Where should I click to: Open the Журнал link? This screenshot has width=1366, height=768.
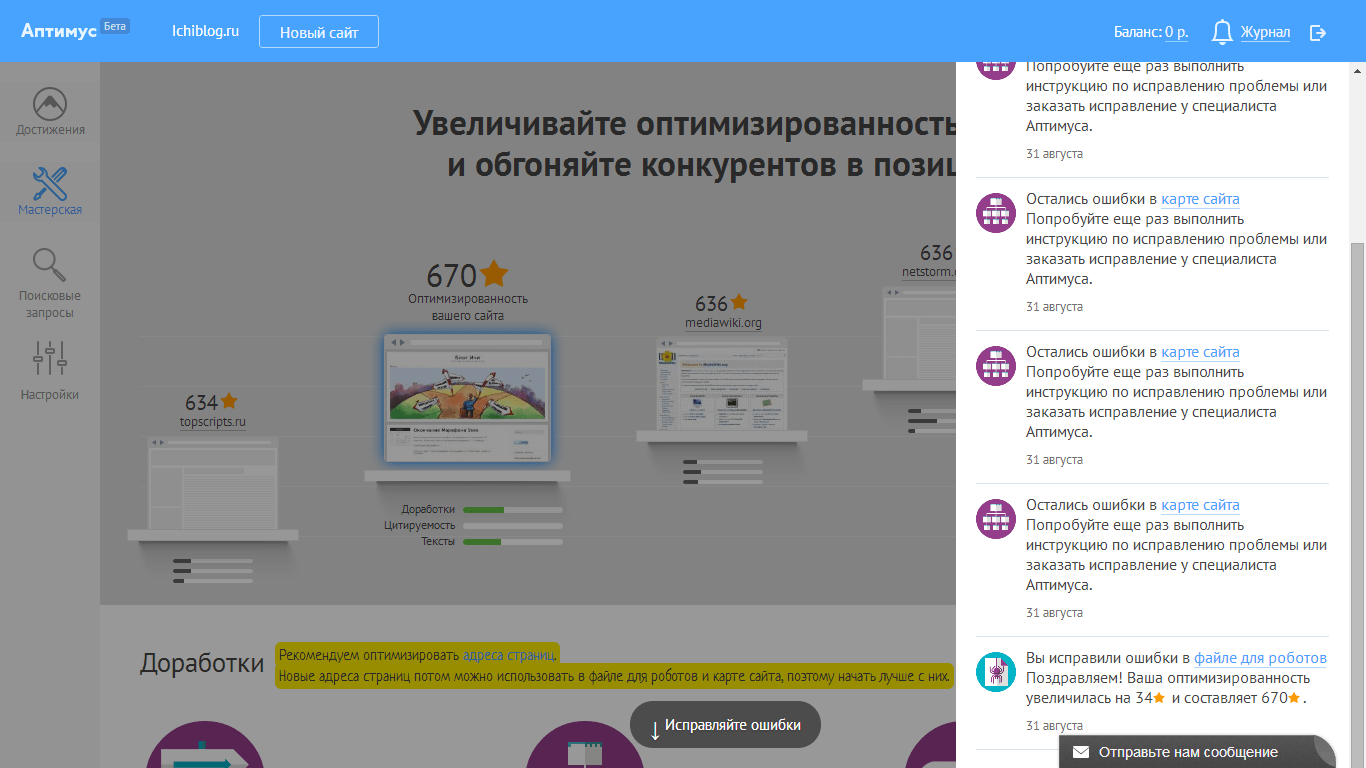coord(1265,32)
